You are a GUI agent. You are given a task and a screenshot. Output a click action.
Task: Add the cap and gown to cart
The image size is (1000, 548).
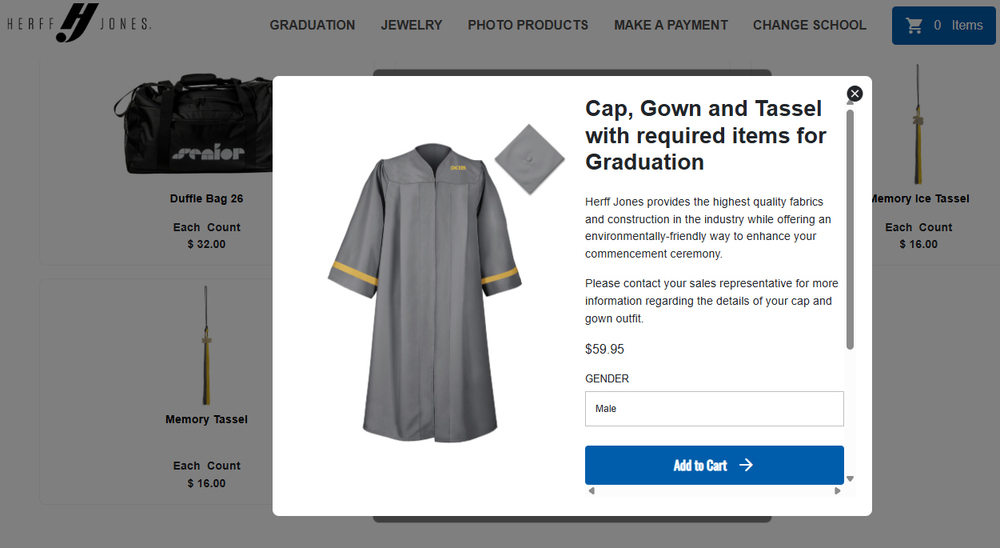tap(700, 465)
